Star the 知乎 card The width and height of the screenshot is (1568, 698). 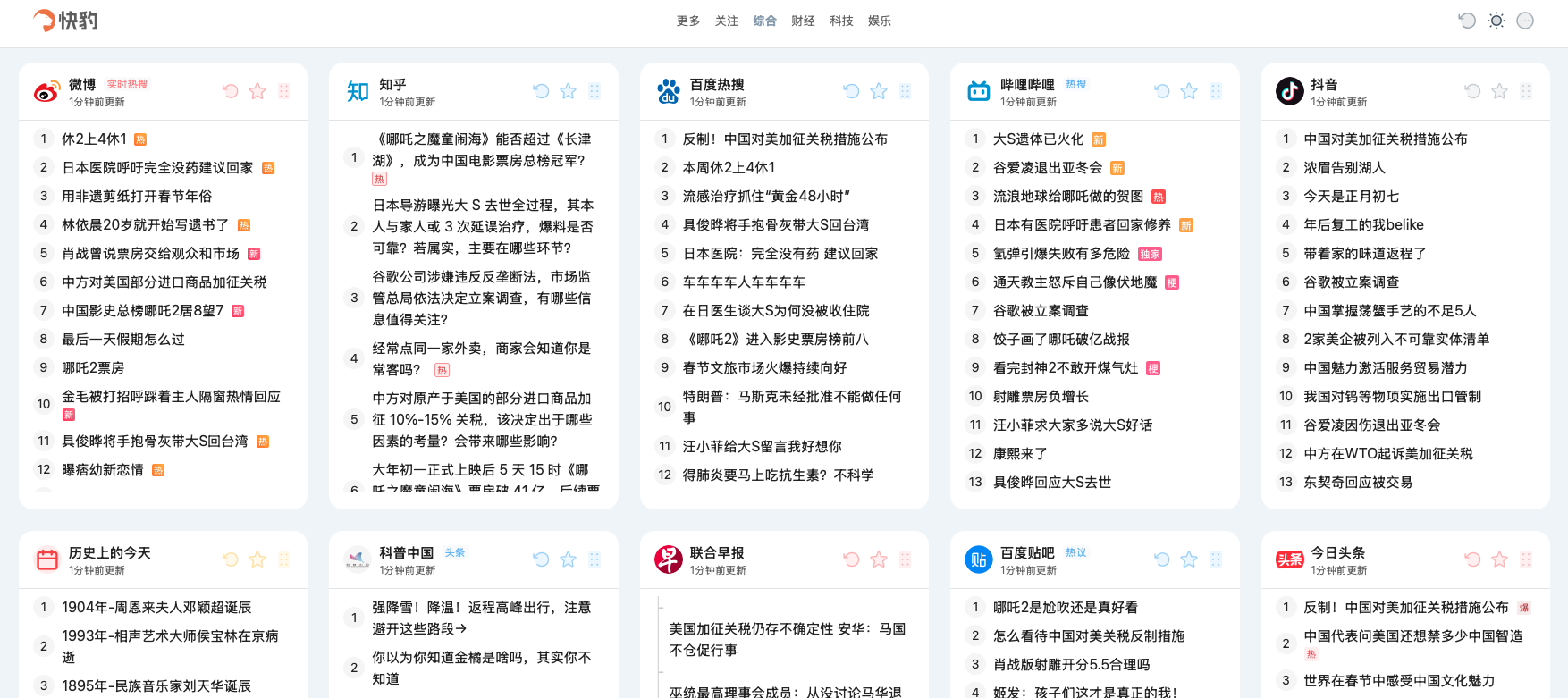(568, 91)
